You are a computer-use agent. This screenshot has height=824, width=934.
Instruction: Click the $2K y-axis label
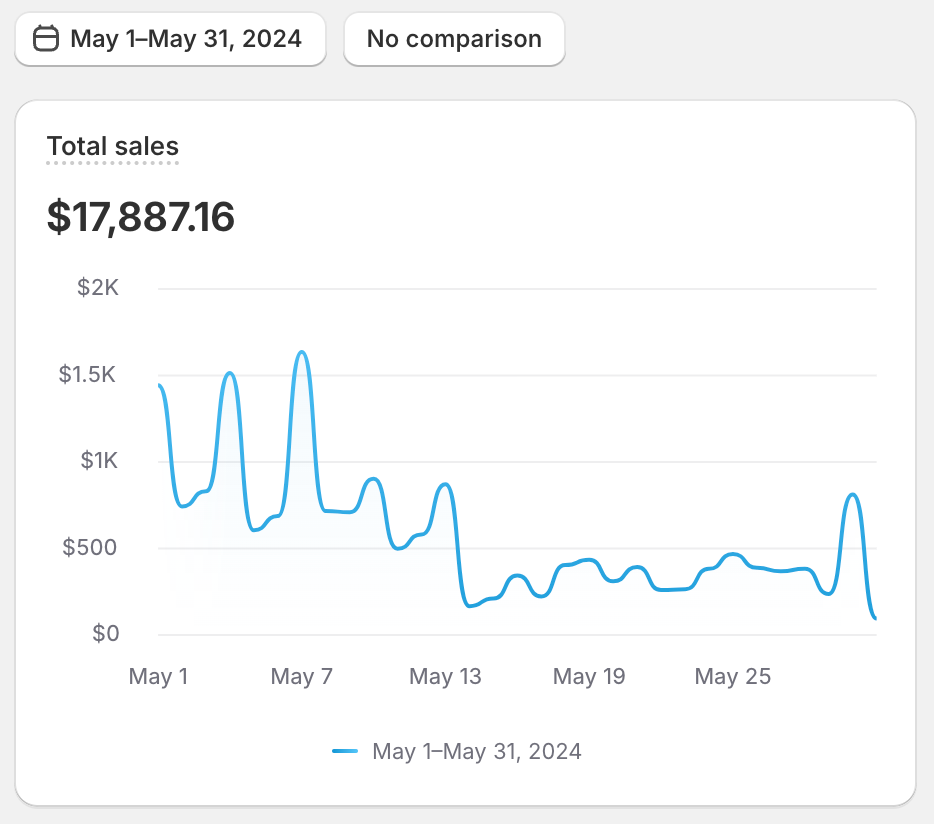tap(98, 288)
